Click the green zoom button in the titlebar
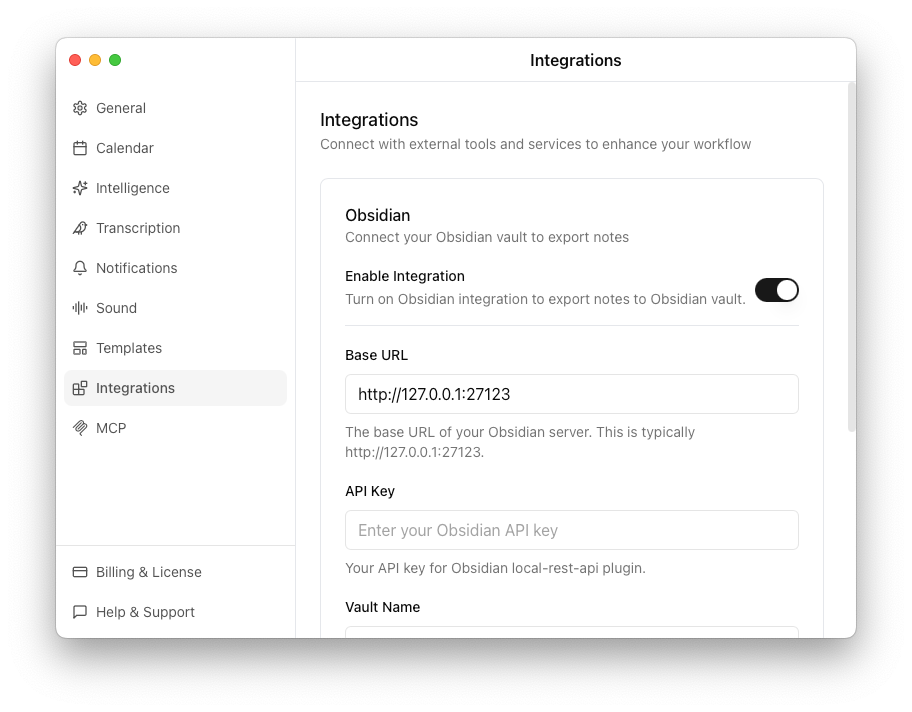This screenshot has width=912, height=712. tap(115, 60)
